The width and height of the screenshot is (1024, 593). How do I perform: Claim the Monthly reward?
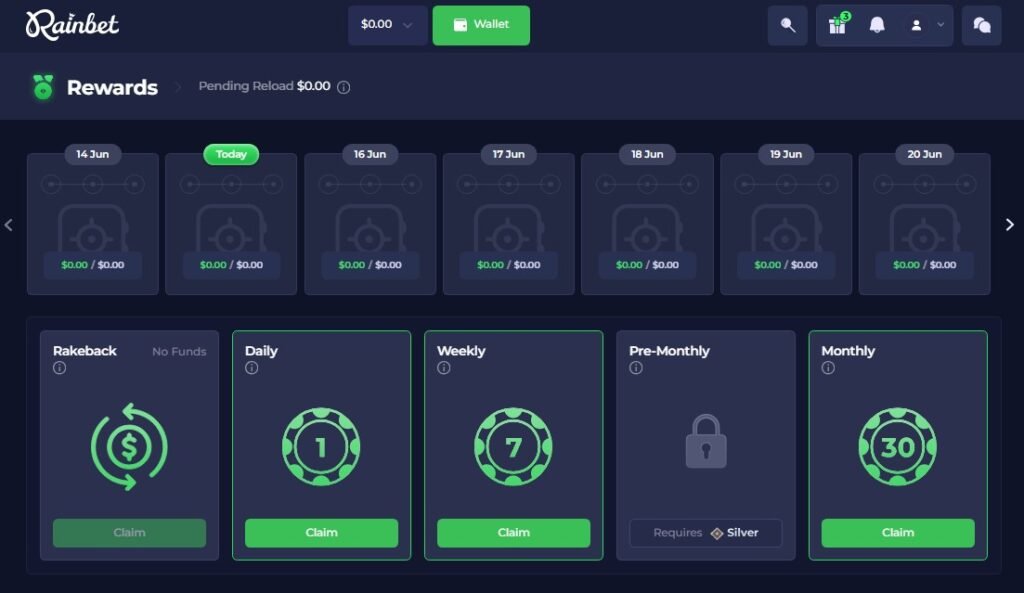(x=898, y=533)
